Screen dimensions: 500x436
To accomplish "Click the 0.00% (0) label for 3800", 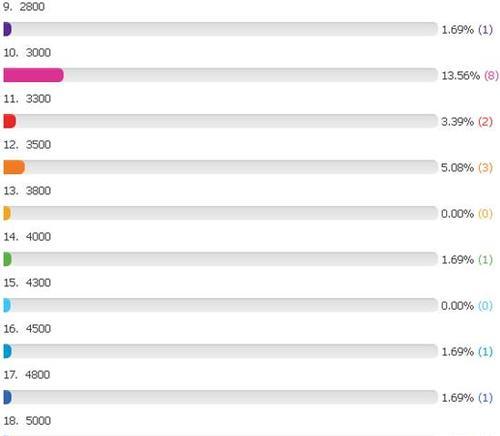I will [467, 214].
